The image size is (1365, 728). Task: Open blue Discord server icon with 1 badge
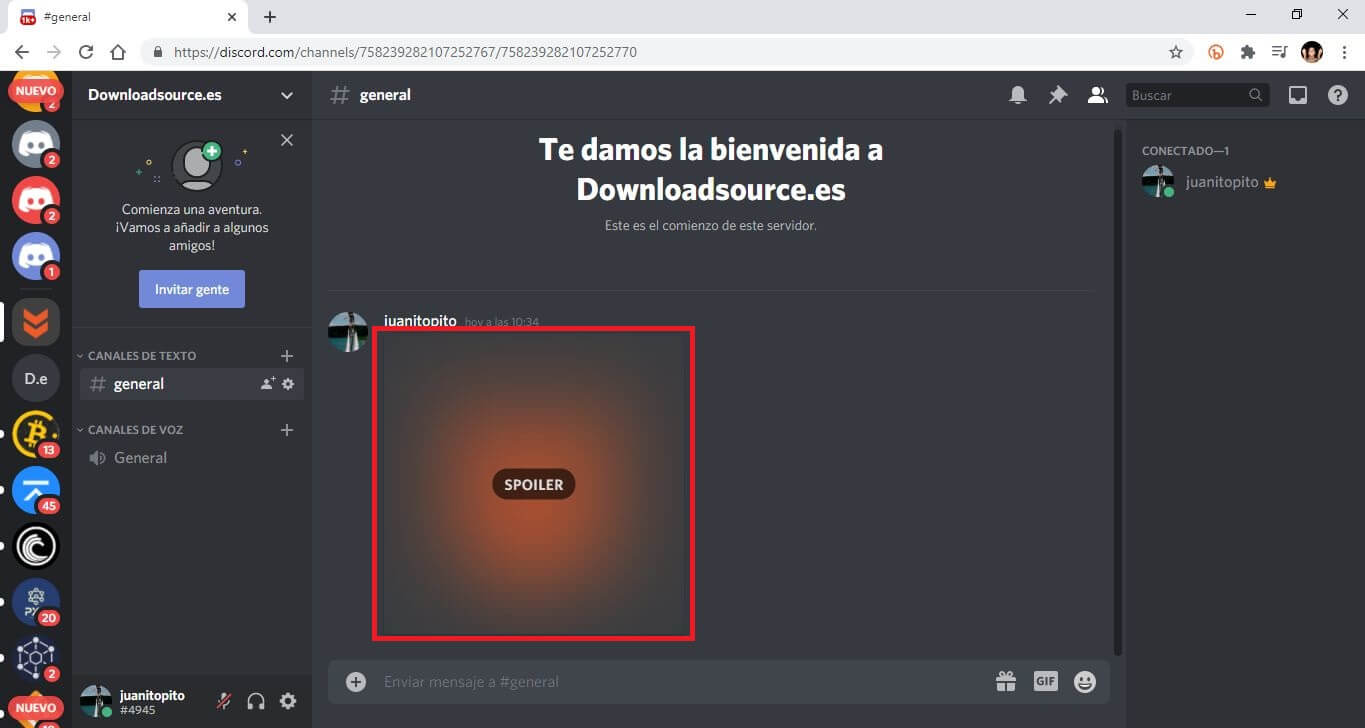pyautogui.click(x=36, y=256)
